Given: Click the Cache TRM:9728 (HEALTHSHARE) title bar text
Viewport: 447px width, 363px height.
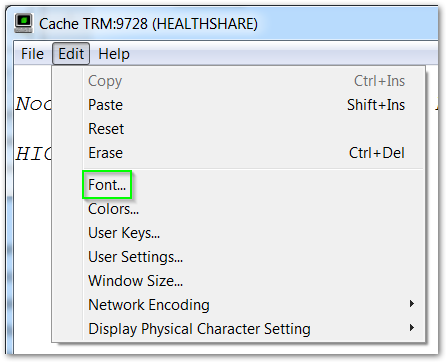Looking at the screenshot, I should pos(148,24).
